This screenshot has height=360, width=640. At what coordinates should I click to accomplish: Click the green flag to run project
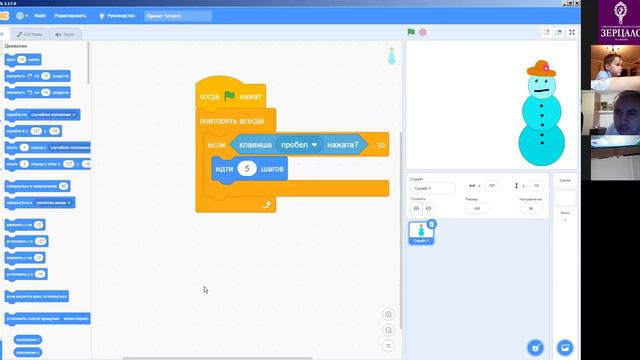pyautogui.click(x=411, y=32)
